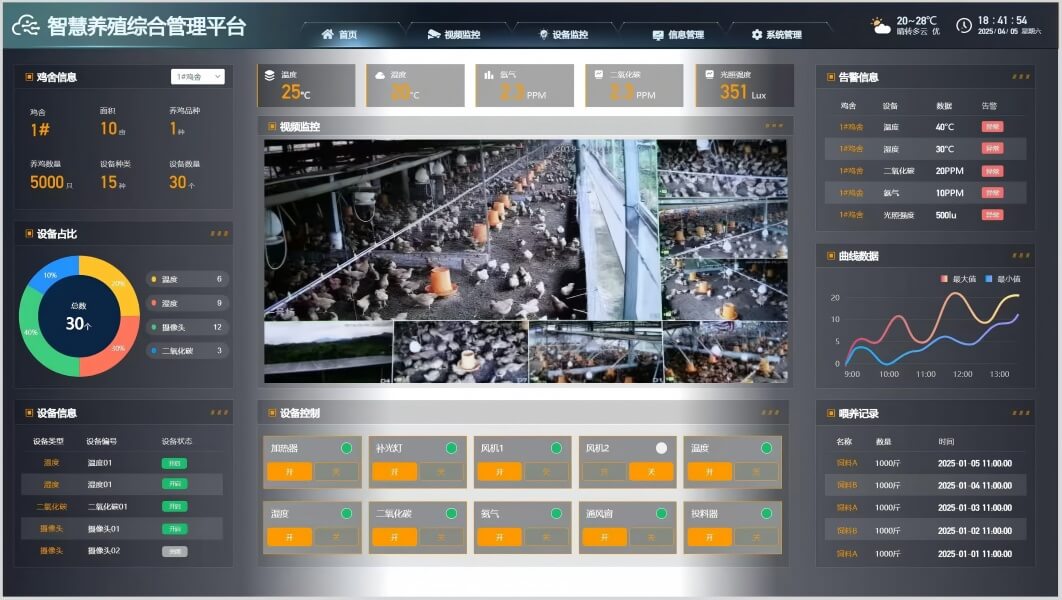Screen dimensions: 1062x600
Task: Expand the 视频监控 panel's three-dot menu
Action: (774, 126)
